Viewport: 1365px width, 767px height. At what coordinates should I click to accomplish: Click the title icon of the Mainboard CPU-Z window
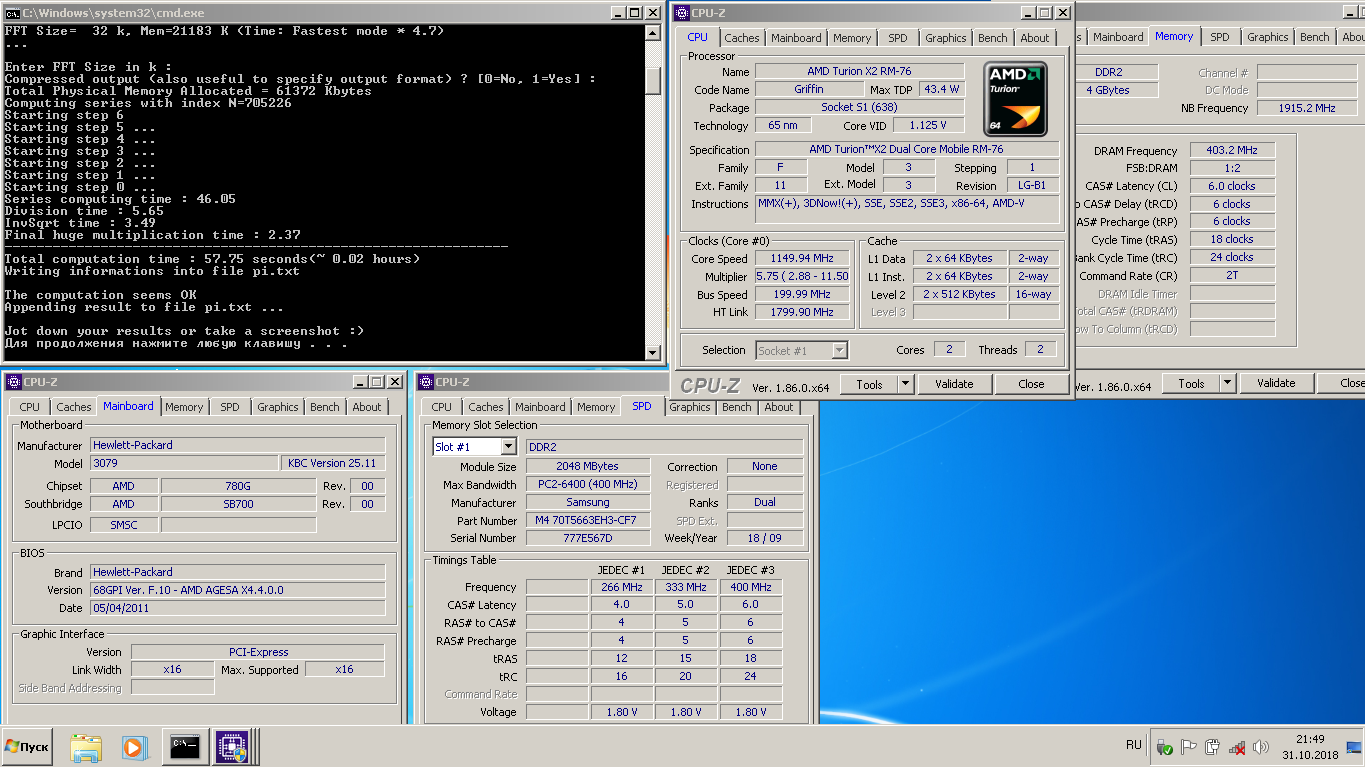pos(14,382)
